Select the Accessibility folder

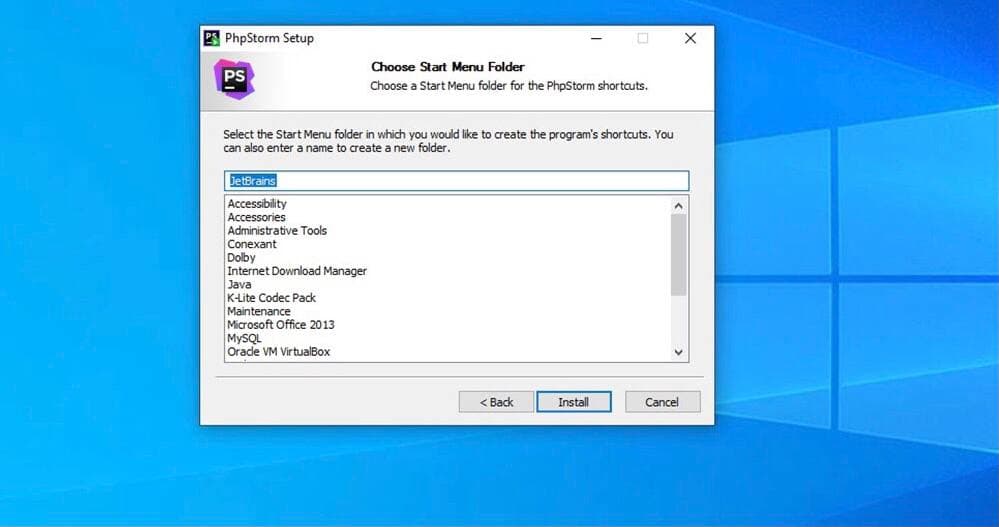[x=257, y=204]
